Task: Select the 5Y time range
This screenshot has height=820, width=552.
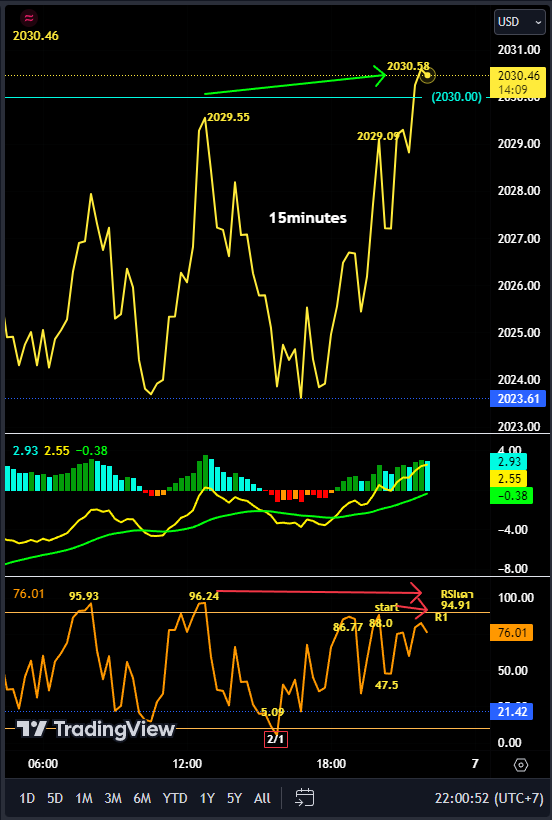Action: tap(234, 798)
